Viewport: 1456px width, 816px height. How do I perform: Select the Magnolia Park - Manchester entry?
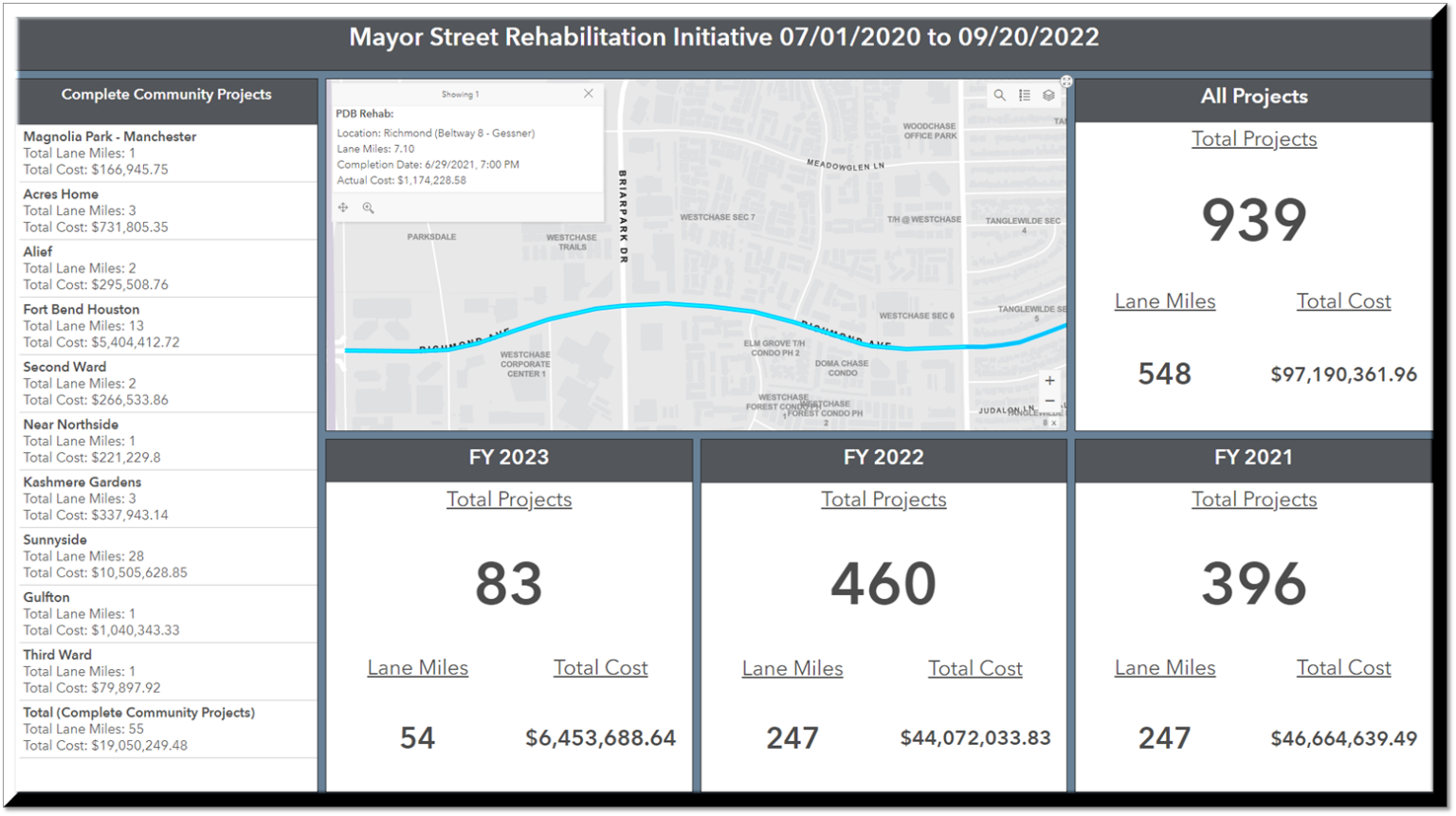tap(167, 152)
